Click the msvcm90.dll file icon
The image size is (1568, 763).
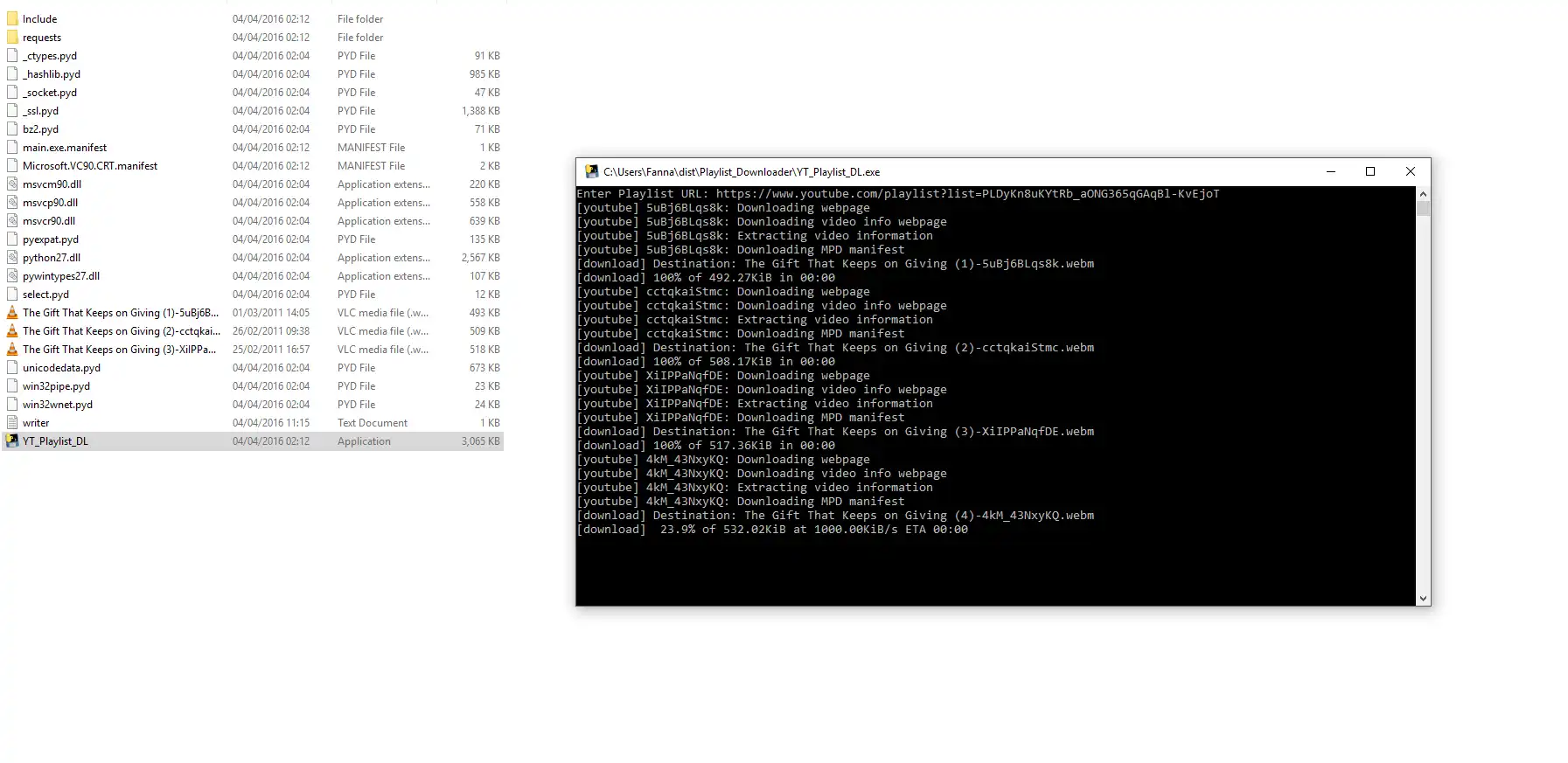click(x=12, y=184)
